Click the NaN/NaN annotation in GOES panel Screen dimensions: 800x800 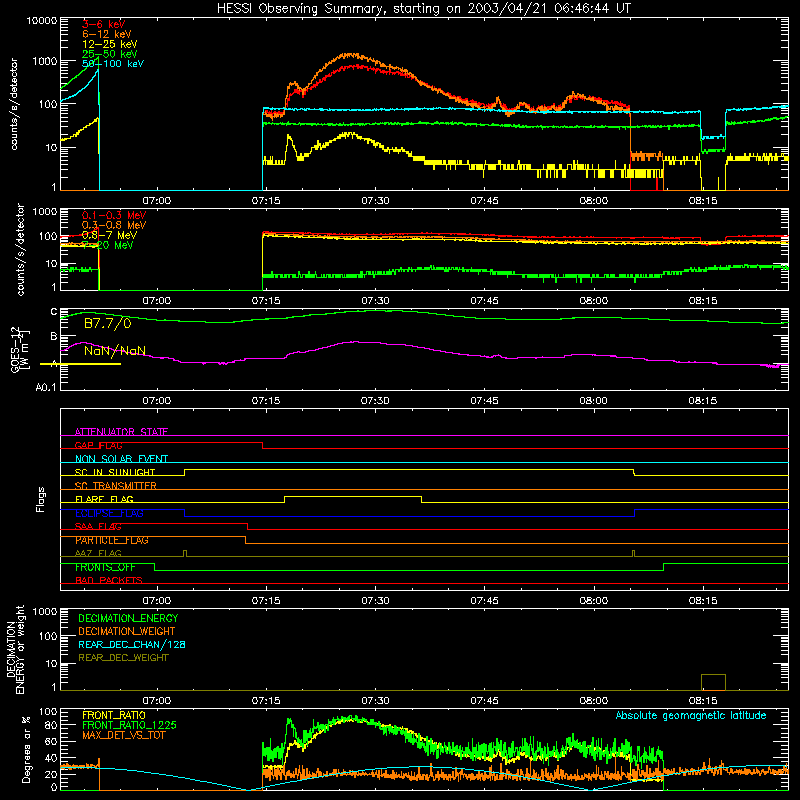click(x=115, y=351)
